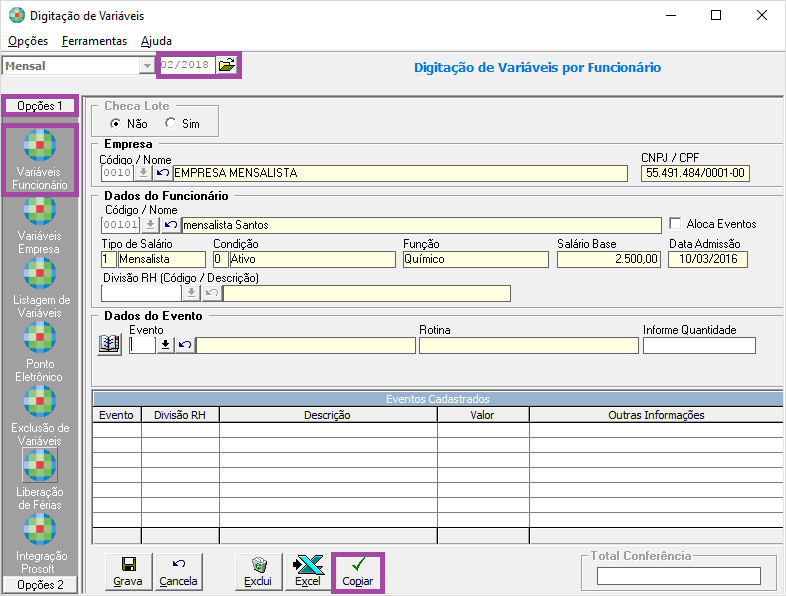Expand the Mensal period type dropdown
786x596 pixels.
coord(147,66)
